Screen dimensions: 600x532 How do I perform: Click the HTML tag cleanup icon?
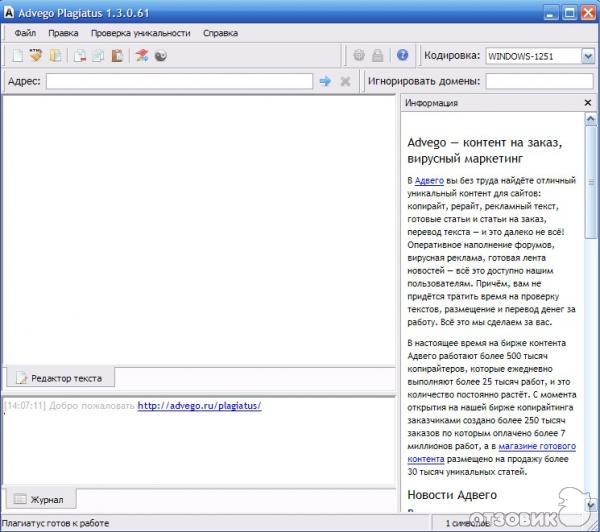pos(36,56)
